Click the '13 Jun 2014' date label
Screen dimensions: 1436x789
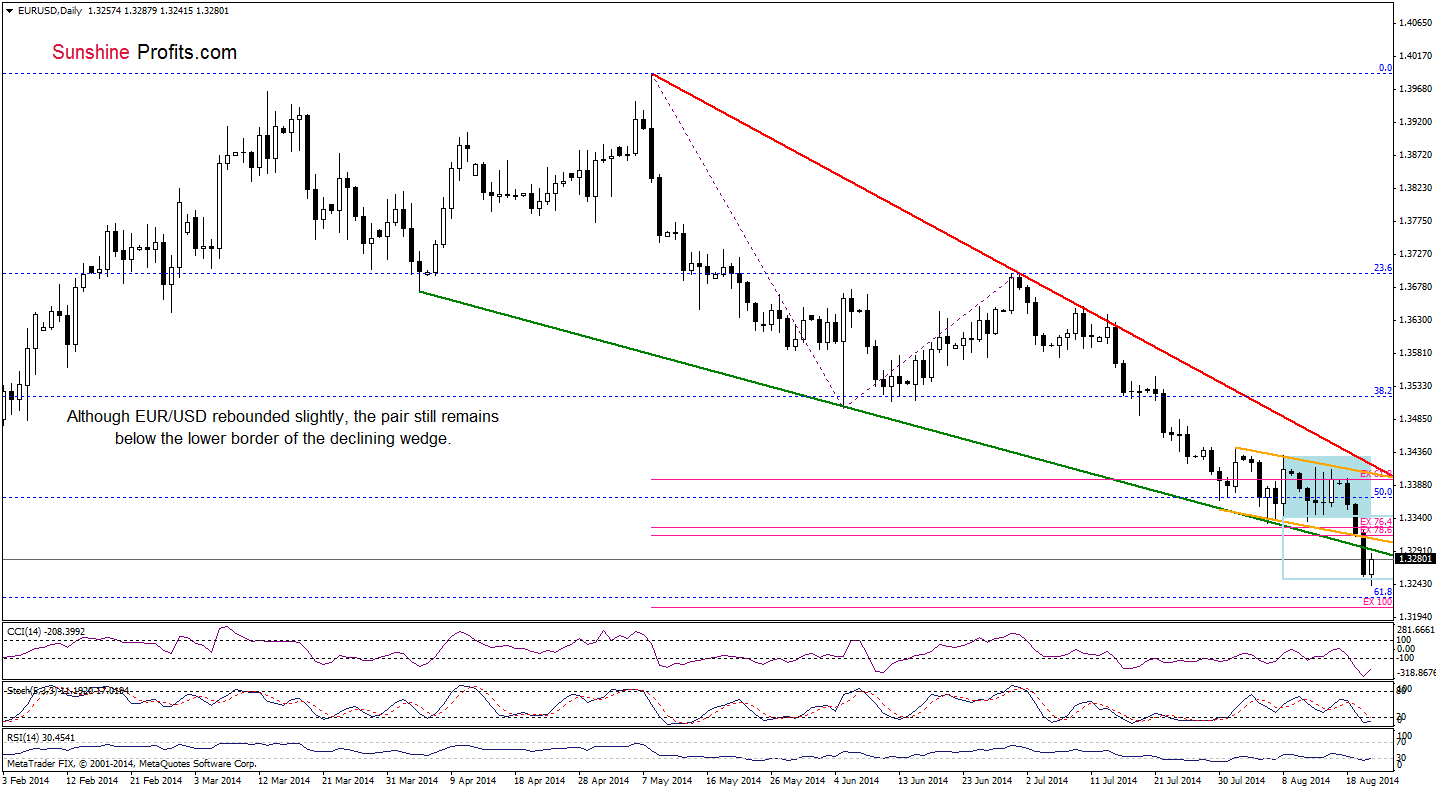925,779
